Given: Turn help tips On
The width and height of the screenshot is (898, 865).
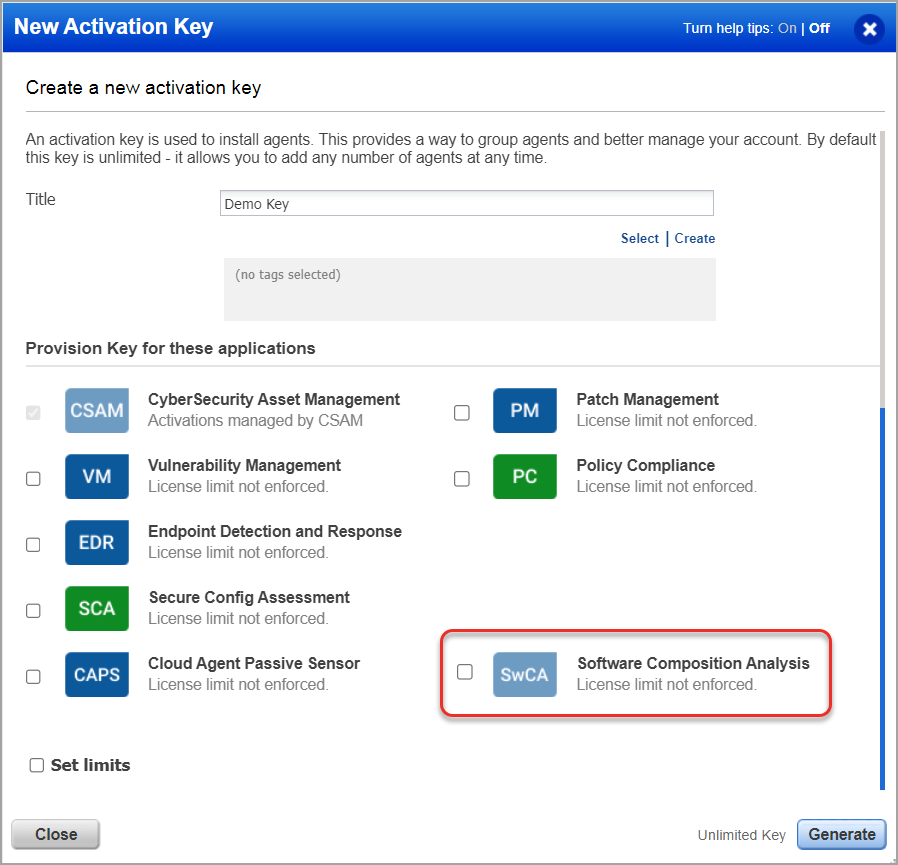Looking at the screenshot, I should tap(787, 28).
